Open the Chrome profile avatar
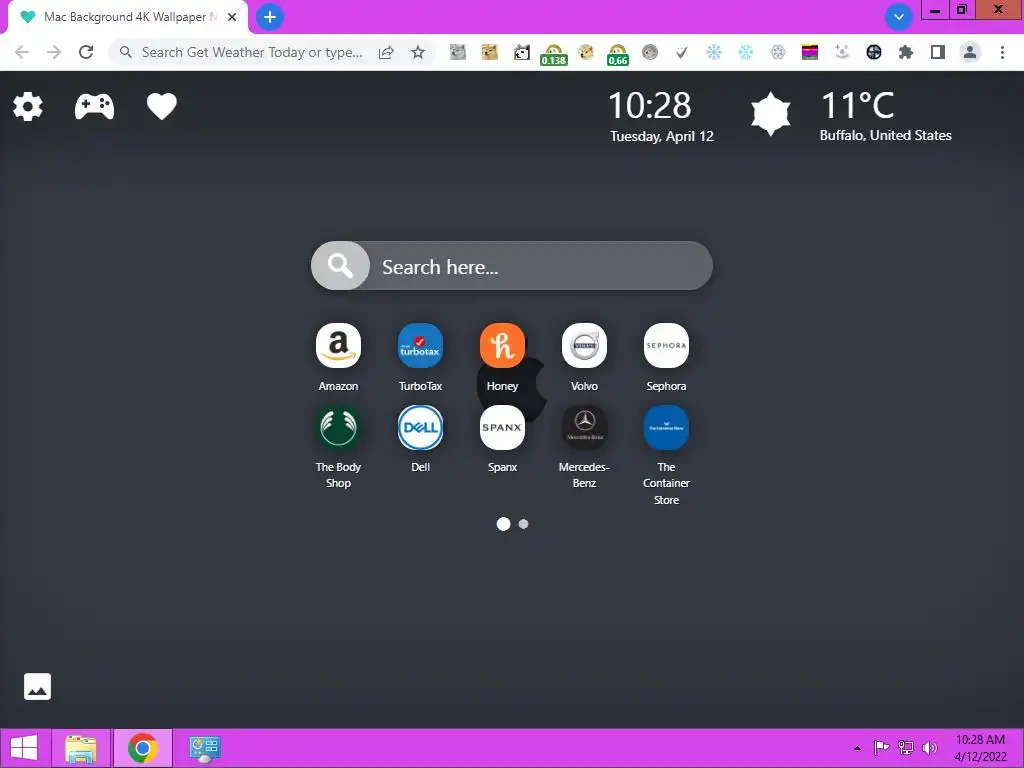This screenshot has height=768, width=1024. click(970, 52)
